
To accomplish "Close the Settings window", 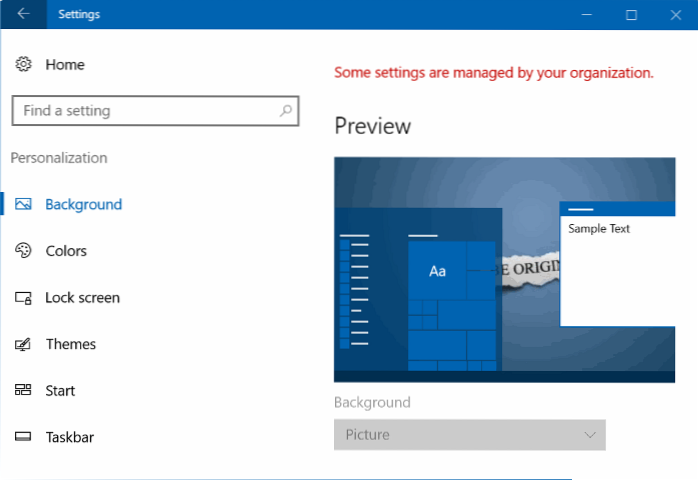I will click(676, 15).
